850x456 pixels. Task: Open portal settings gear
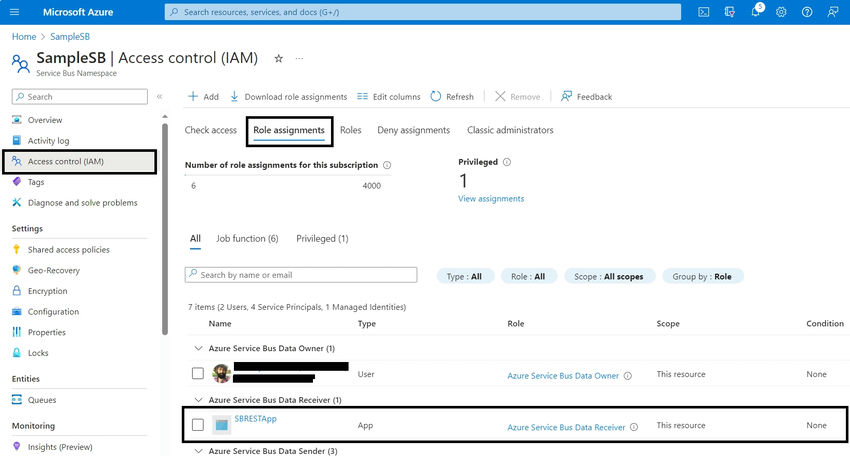pos(781,12)
